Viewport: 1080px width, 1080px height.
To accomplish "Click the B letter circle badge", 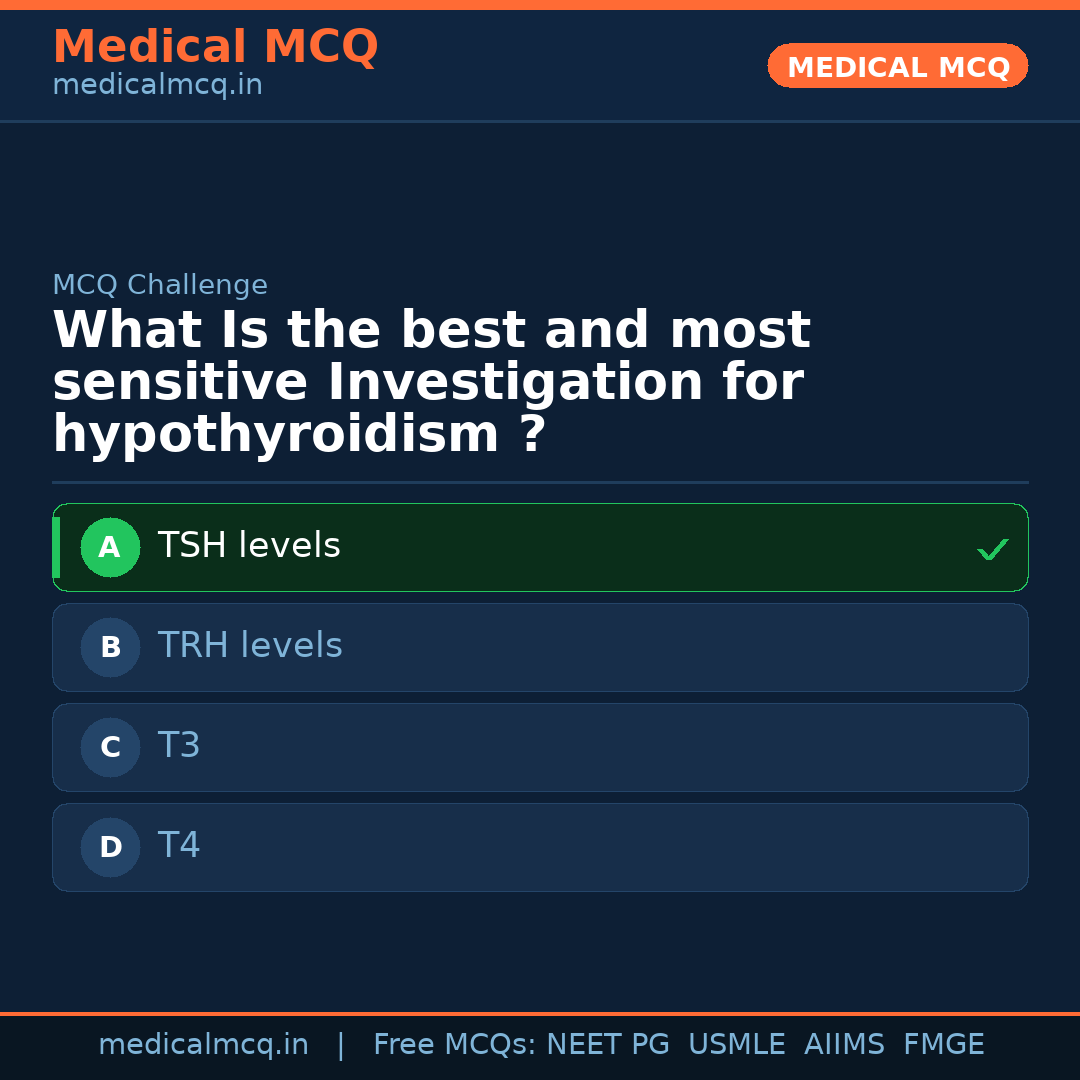I will (x=110, y=648).
